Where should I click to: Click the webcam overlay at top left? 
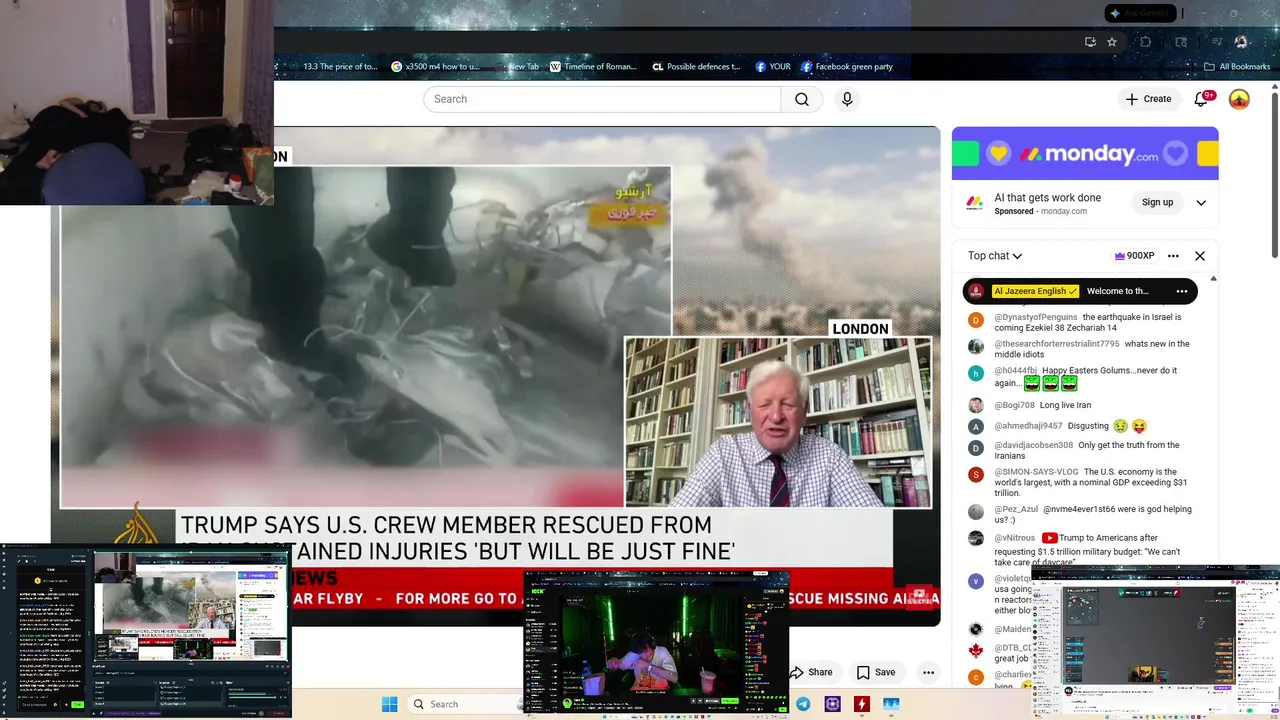click(x=137, y=102)
